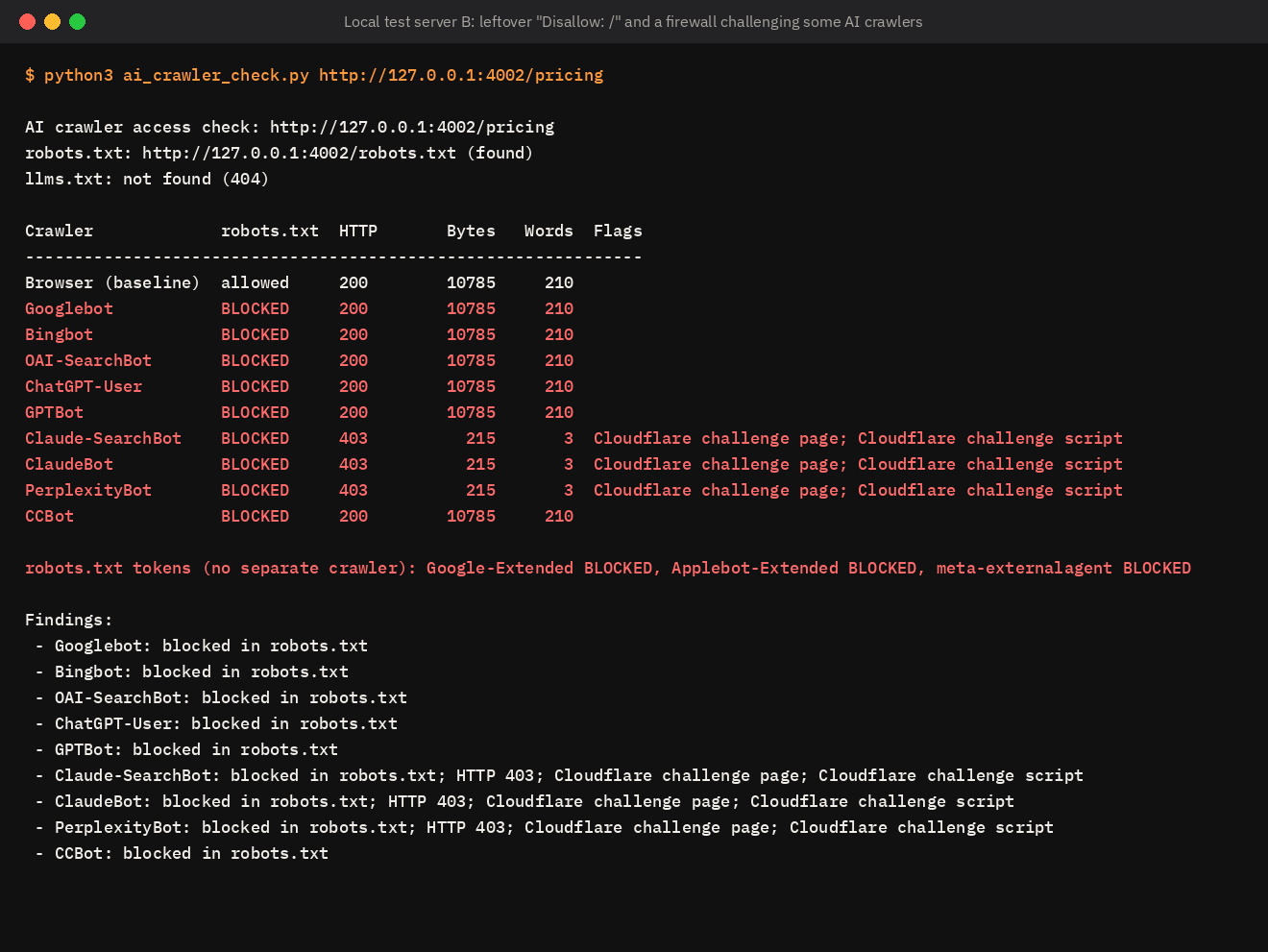The height and width of the screenshot is (952, 1268).
Task: Click 'Bingbot' in the crawler table
Action: click(59, 334)
